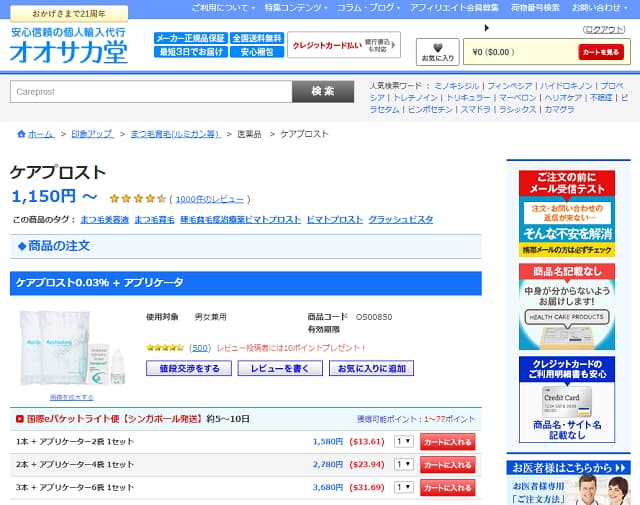Click the ¥0 ($0.00) cart total
The height and width of the screenshot is (505, 640).
[493, 52]
